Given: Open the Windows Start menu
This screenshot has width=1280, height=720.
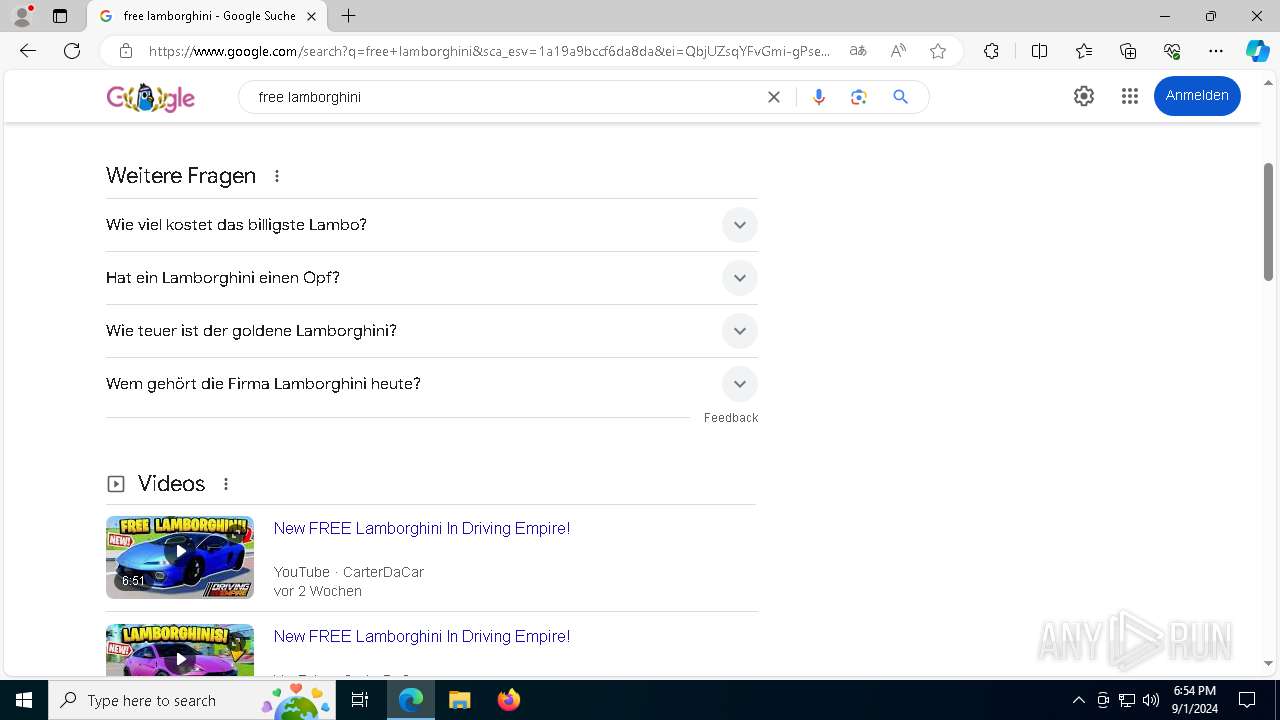Looking at the screenshot, I should click(x=24, y=700).
